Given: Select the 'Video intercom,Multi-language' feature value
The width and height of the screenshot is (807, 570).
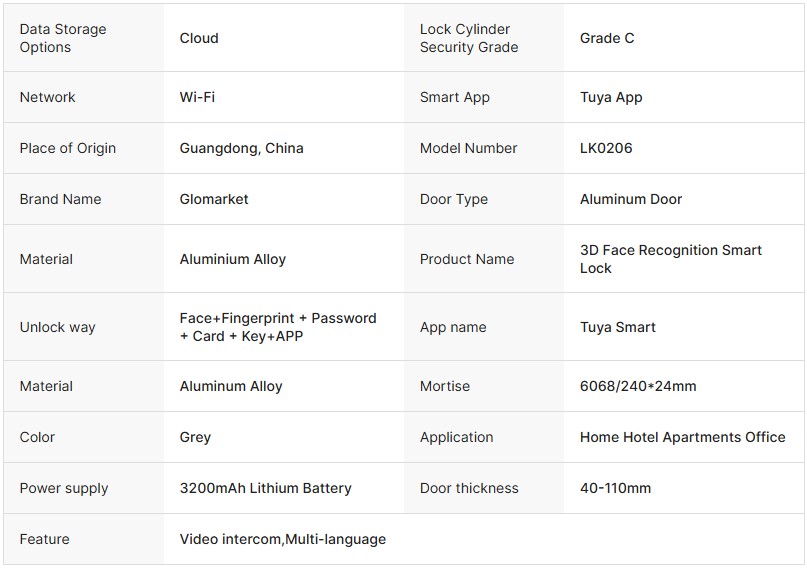Looking at the screenshot, I should click(282, 539).
